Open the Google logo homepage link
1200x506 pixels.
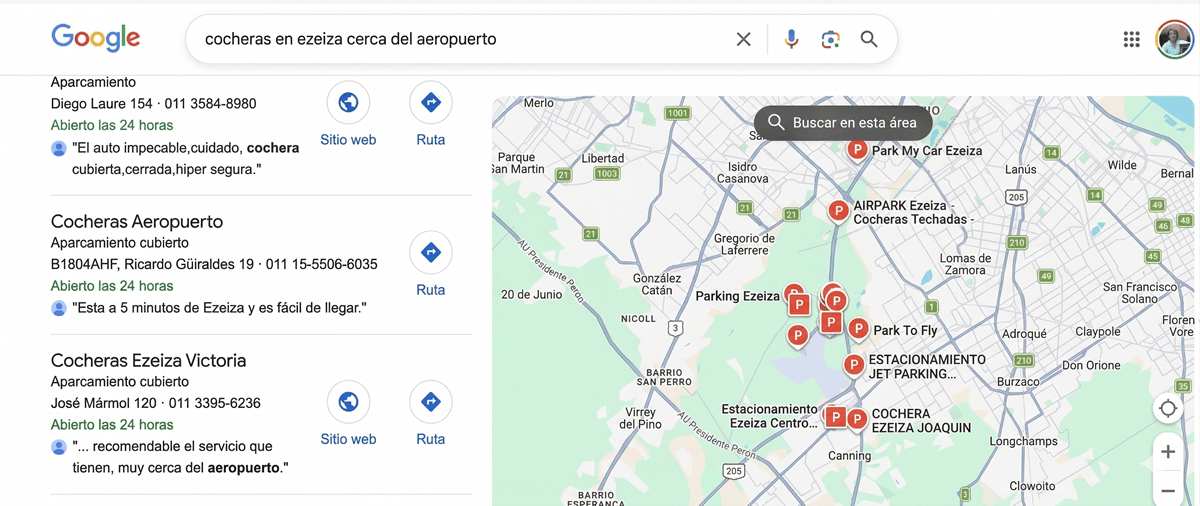[x=96, y=38]
